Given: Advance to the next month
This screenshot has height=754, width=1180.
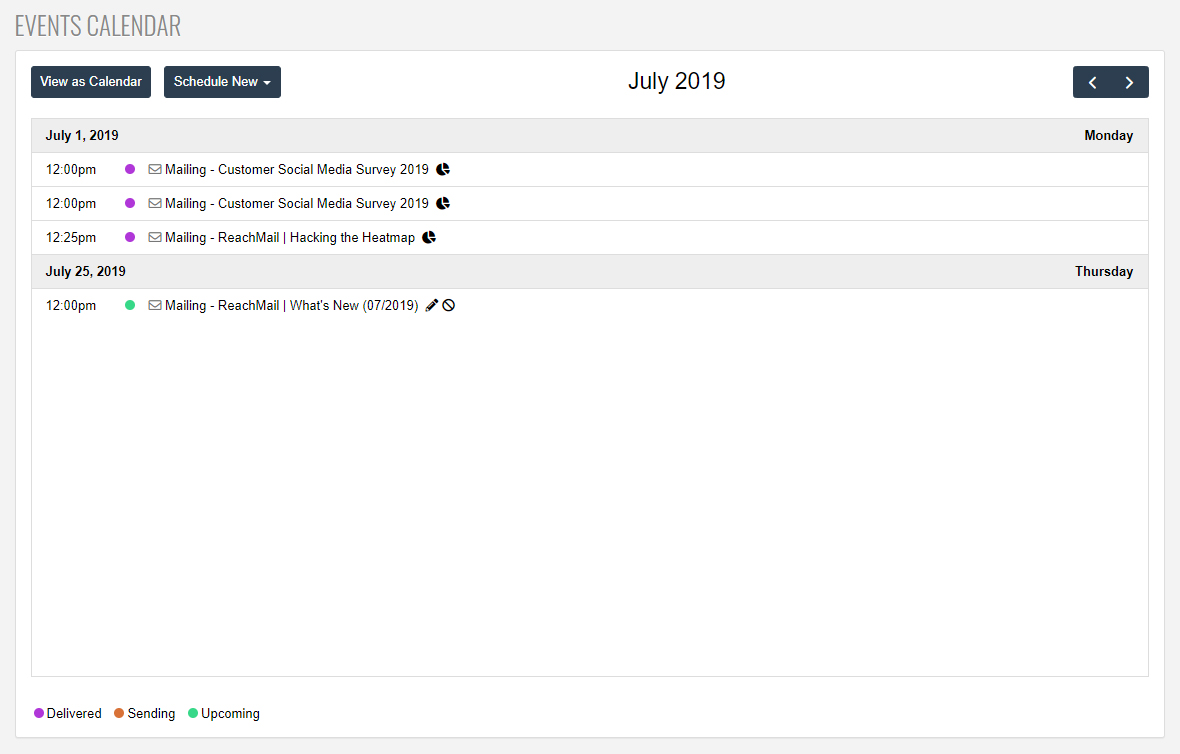Looking at the screenshot, I should click(x=1130, y=82).
